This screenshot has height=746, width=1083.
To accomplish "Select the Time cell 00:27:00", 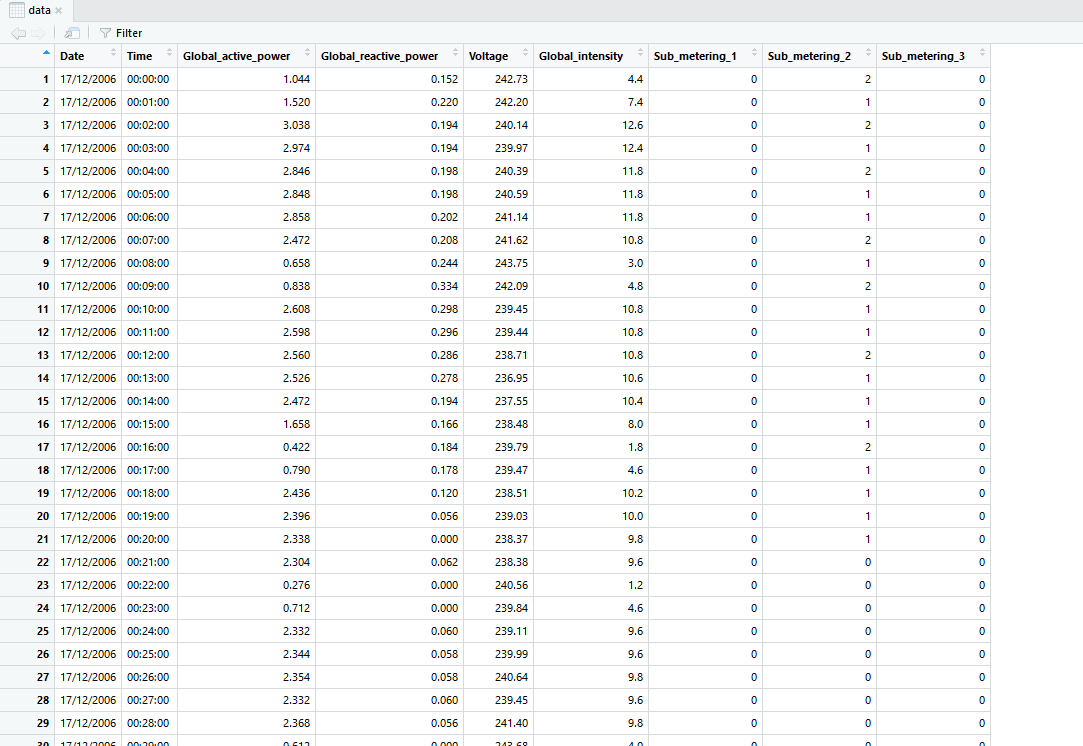I will click(148, 700).
